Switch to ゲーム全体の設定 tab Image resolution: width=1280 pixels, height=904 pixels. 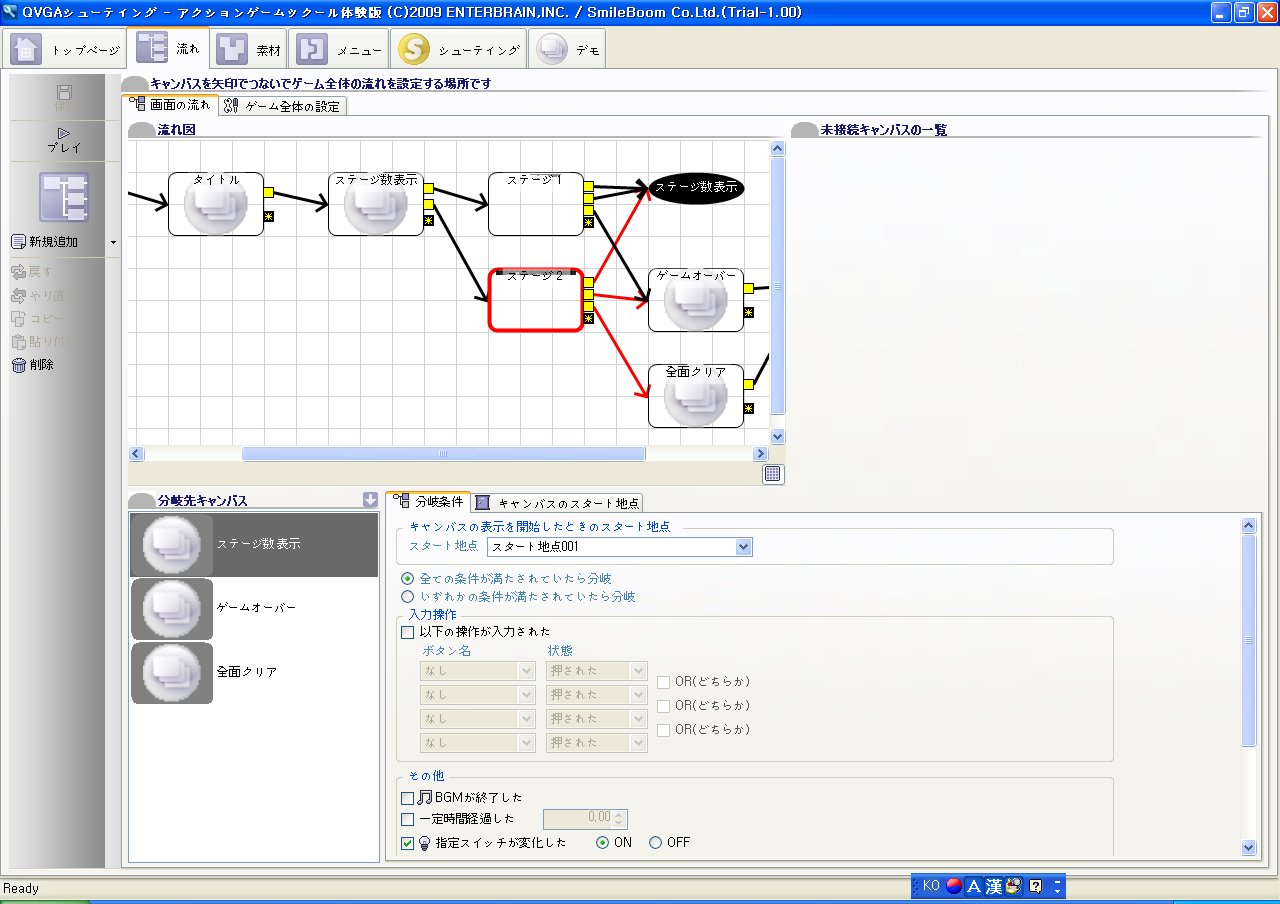pyautogui.click(x=282, y=106)
